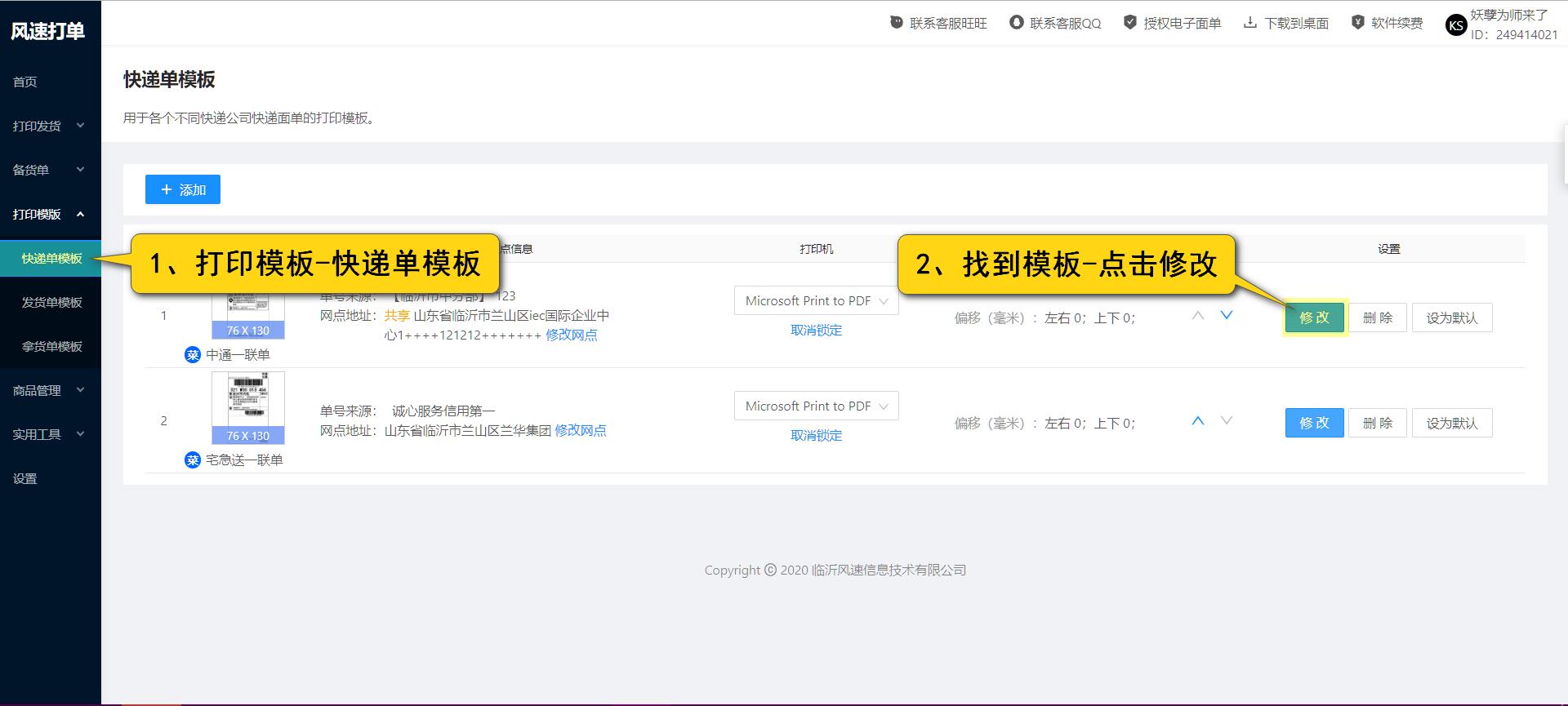Click the 联系客服QQ link text
Viewport: 1568px width, 706px height.
click(1066, 24)
